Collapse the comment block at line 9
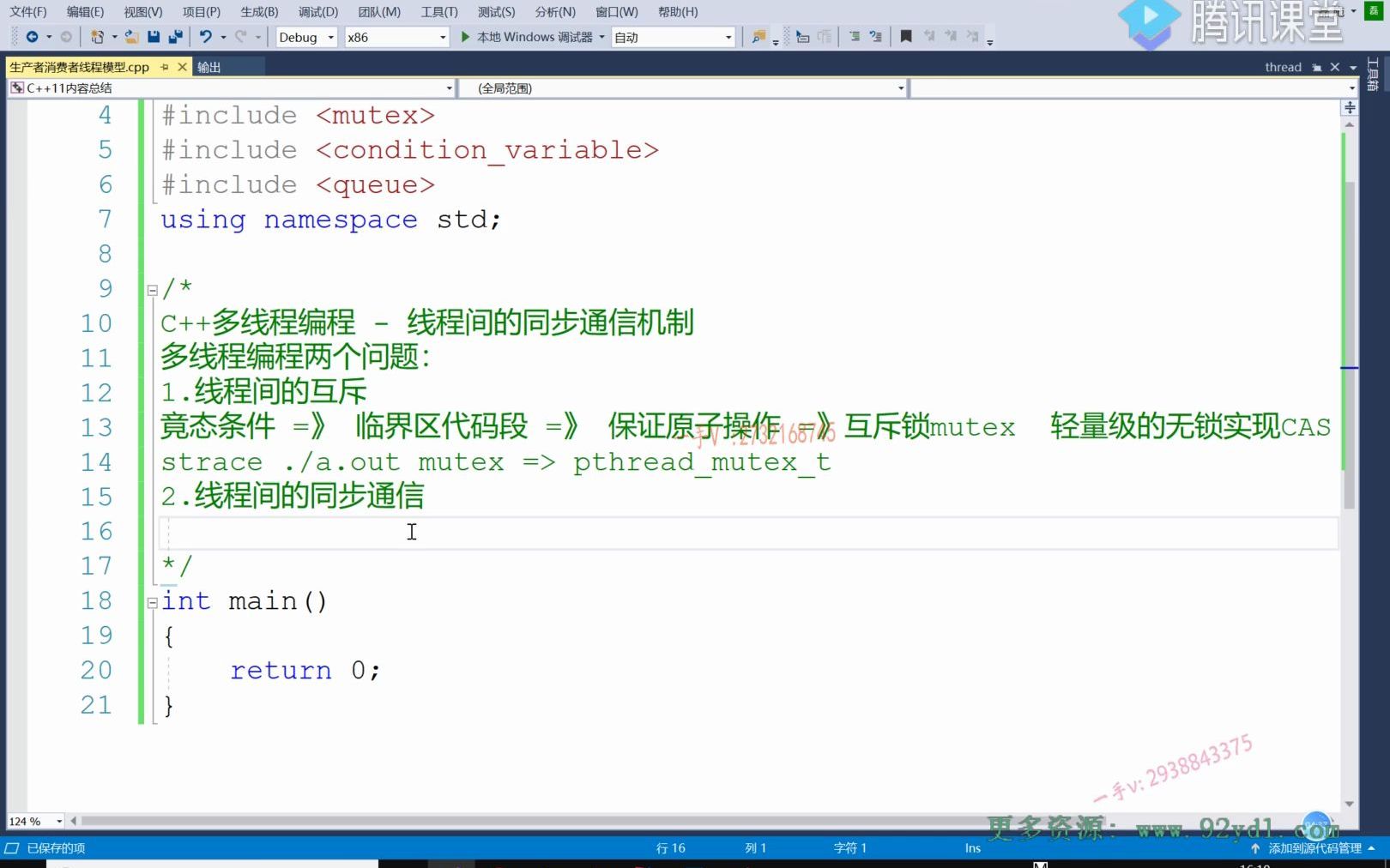Screen dimensions: 1390x868 tap(152, 289)
